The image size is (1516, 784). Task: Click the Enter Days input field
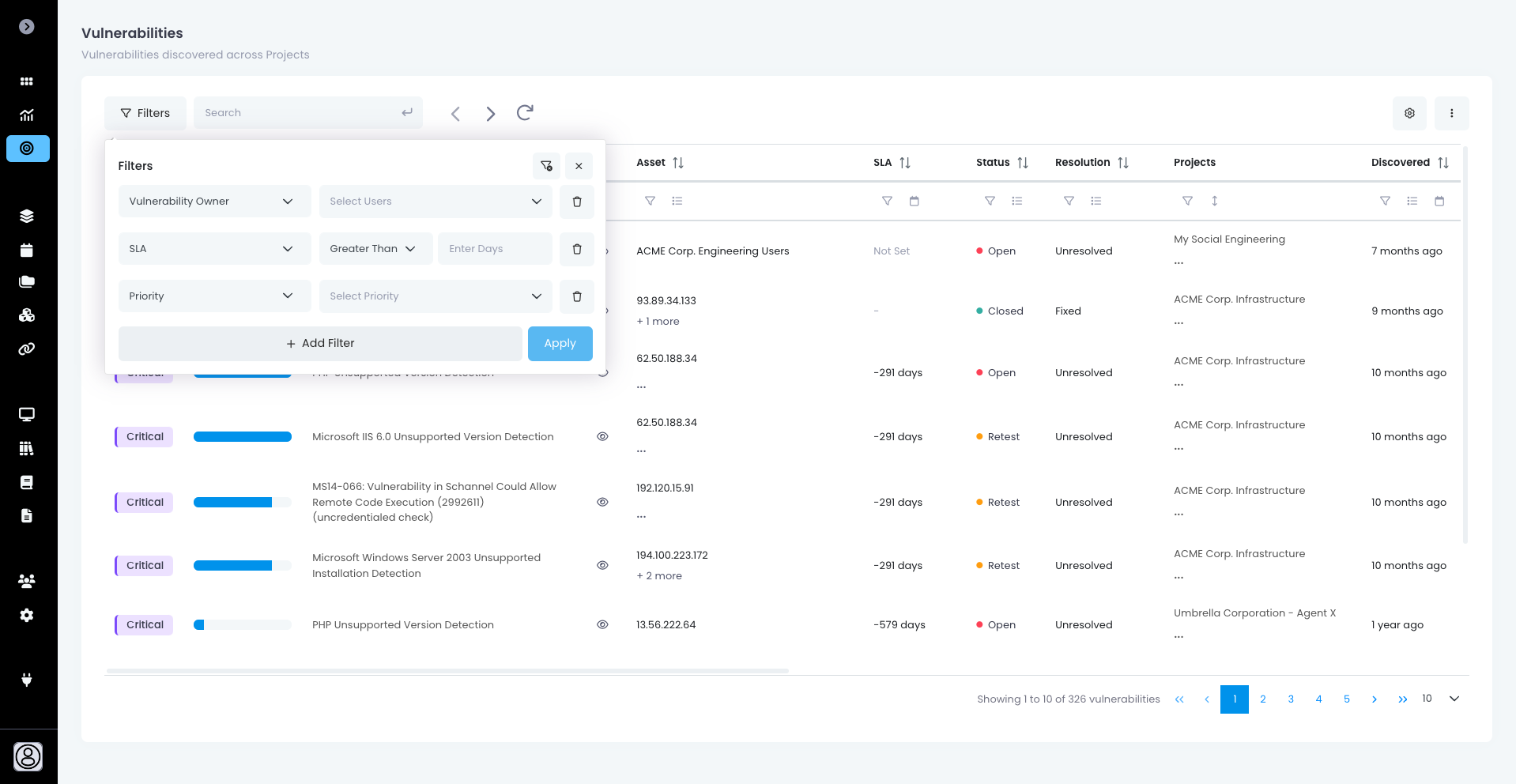click(495, 249)
